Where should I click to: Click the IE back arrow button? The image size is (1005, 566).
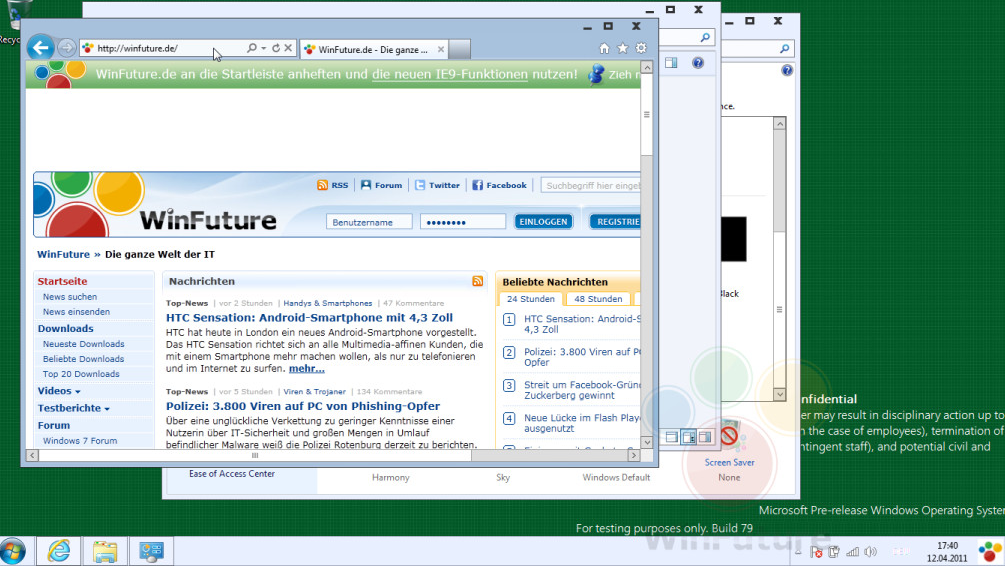[40, 47]
